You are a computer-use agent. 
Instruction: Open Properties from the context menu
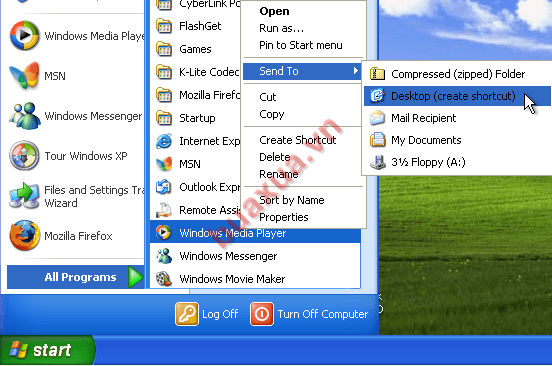284,217
